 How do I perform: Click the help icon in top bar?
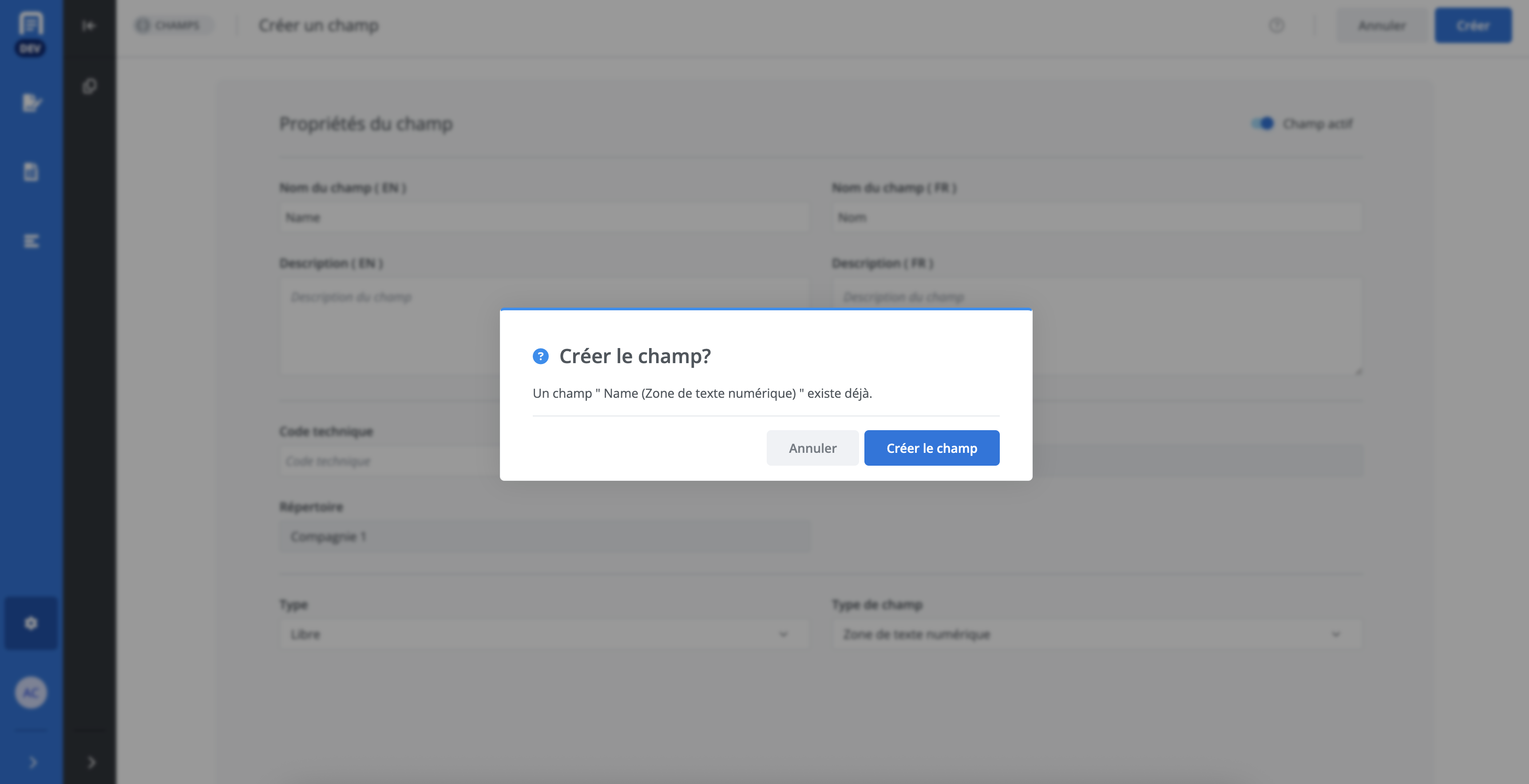(1276, 25)
